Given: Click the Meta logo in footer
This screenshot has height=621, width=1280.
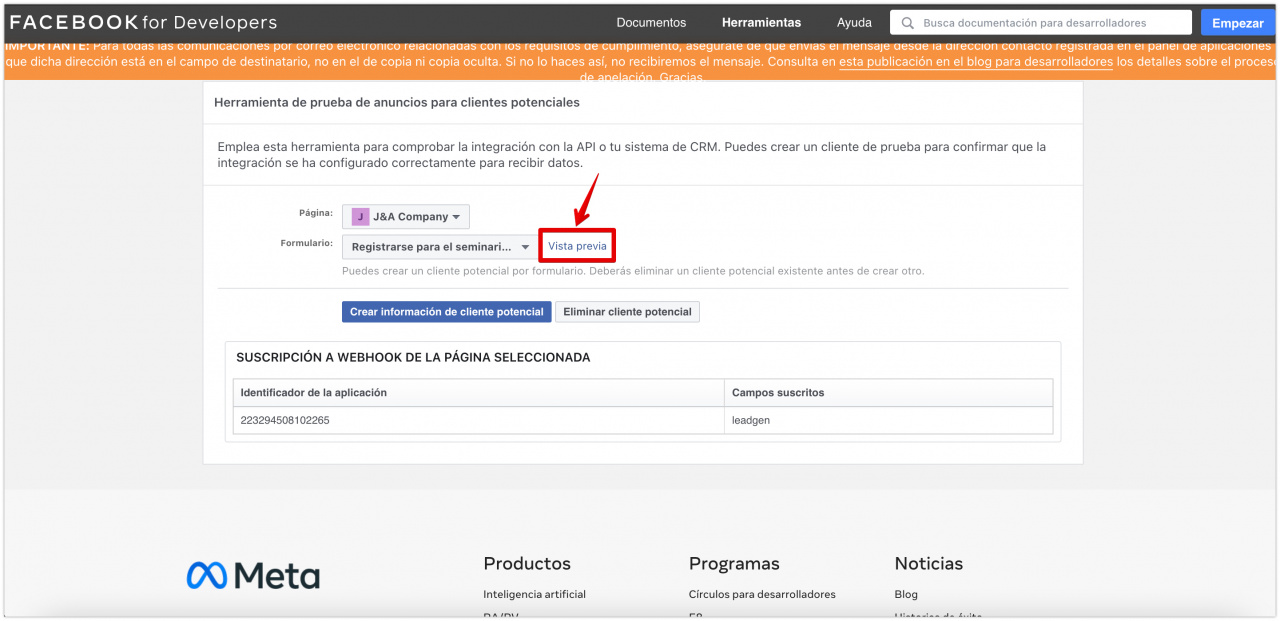Looking at the screenshot, I should coord(253,575).
